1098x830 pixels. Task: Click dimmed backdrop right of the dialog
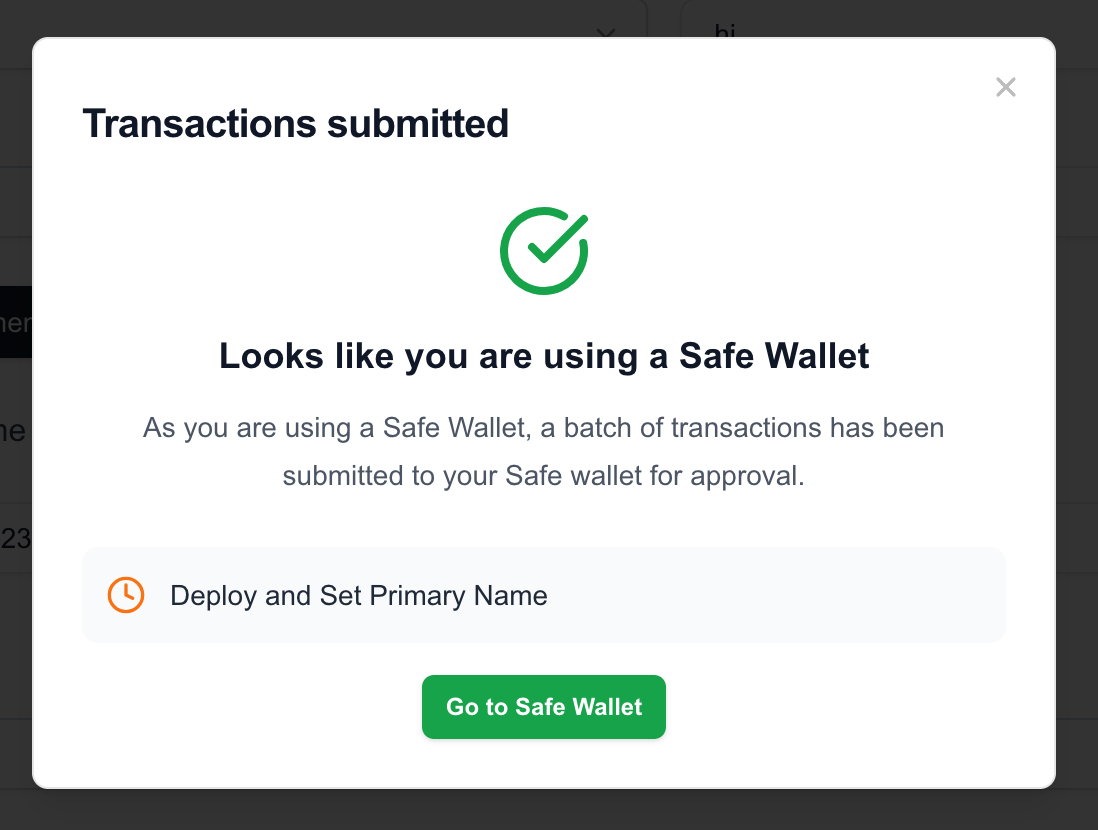pos(1077,420)
